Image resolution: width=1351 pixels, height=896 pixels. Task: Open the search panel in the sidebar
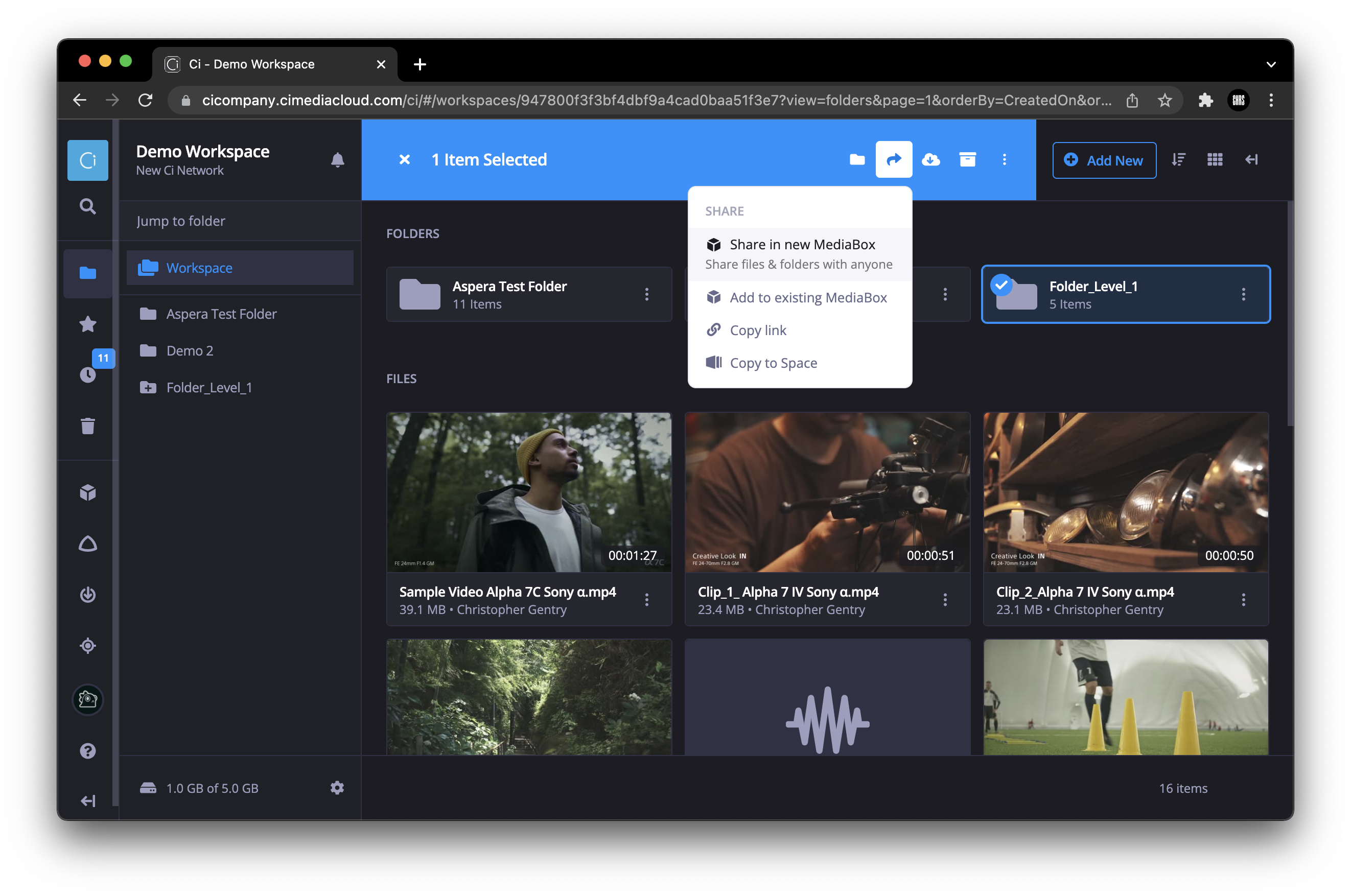87,206
